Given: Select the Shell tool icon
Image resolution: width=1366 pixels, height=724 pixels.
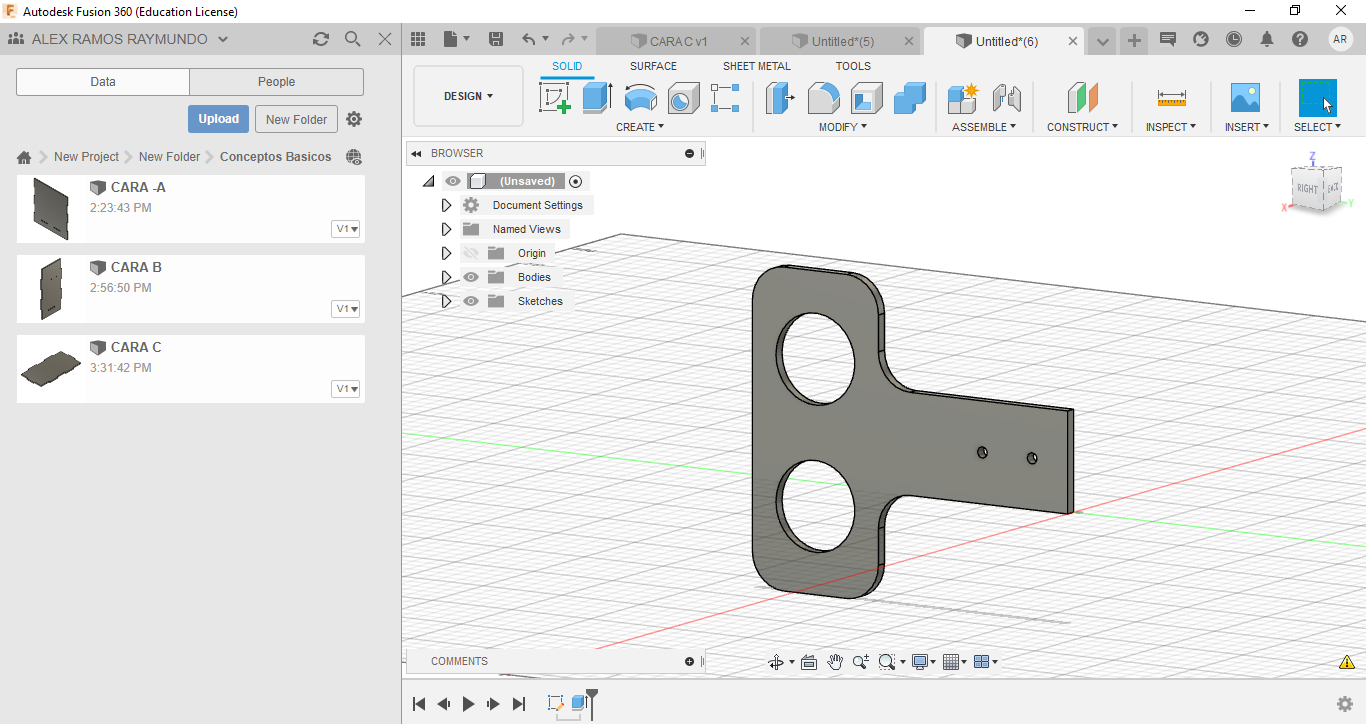Looking at the screenshot, I should pyautogui.click(x=866, y=98).
